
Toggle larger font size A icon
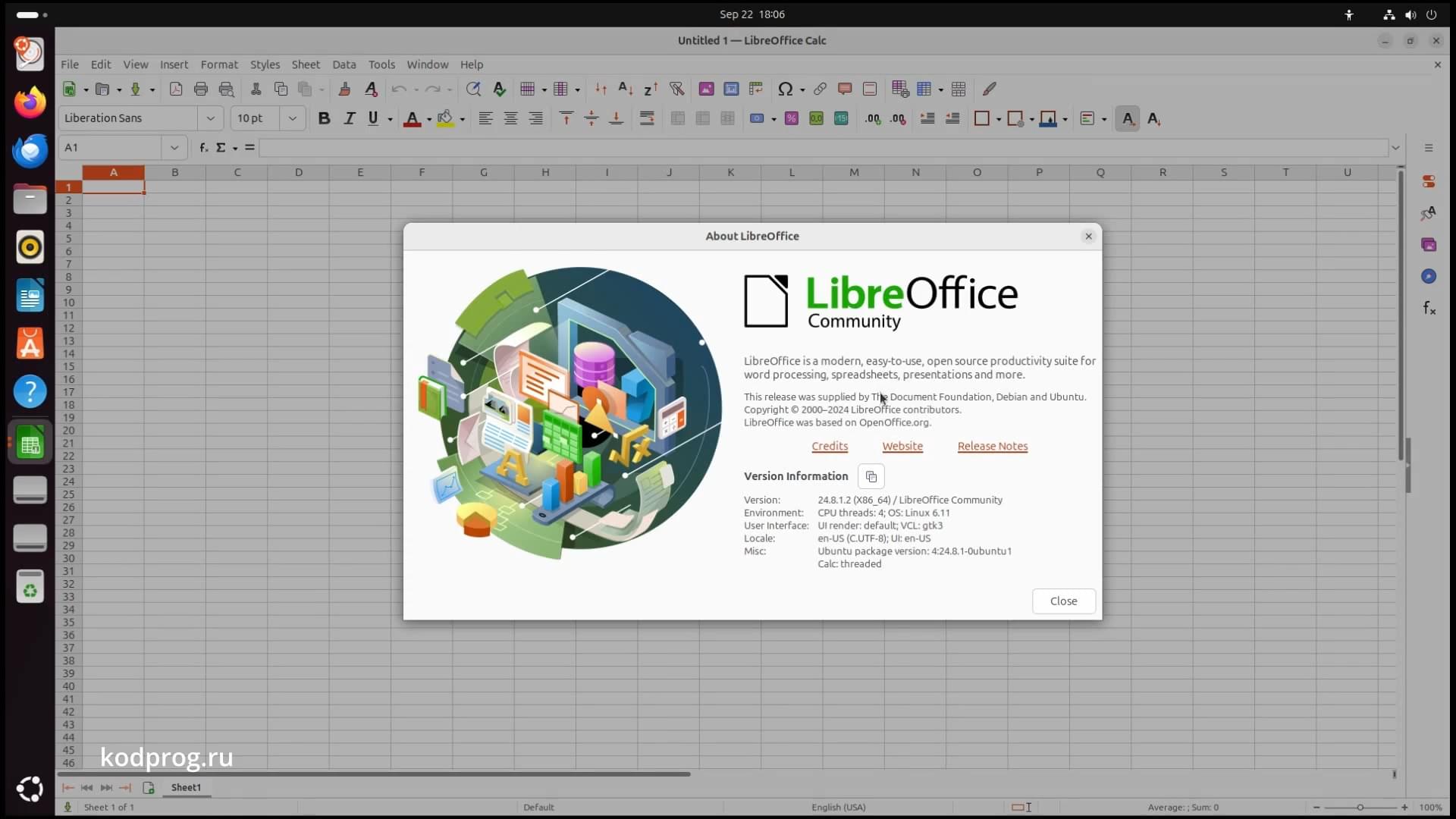(1127, 118)
